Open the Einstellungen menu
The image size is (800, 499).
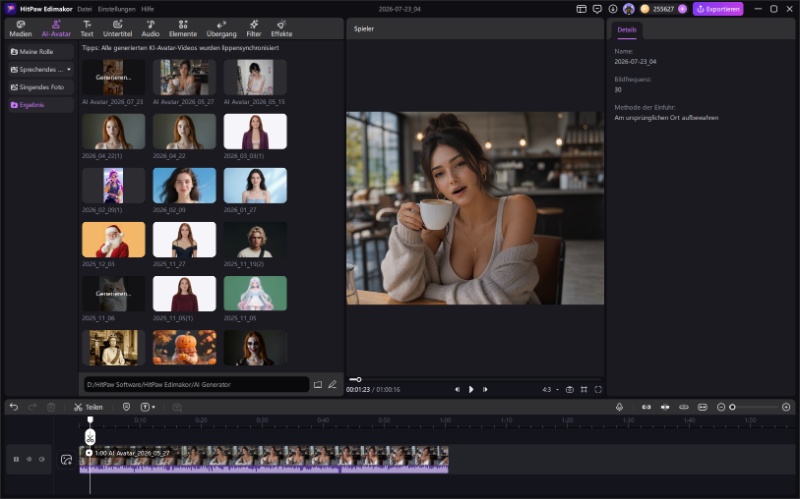[x=117, y=9]
